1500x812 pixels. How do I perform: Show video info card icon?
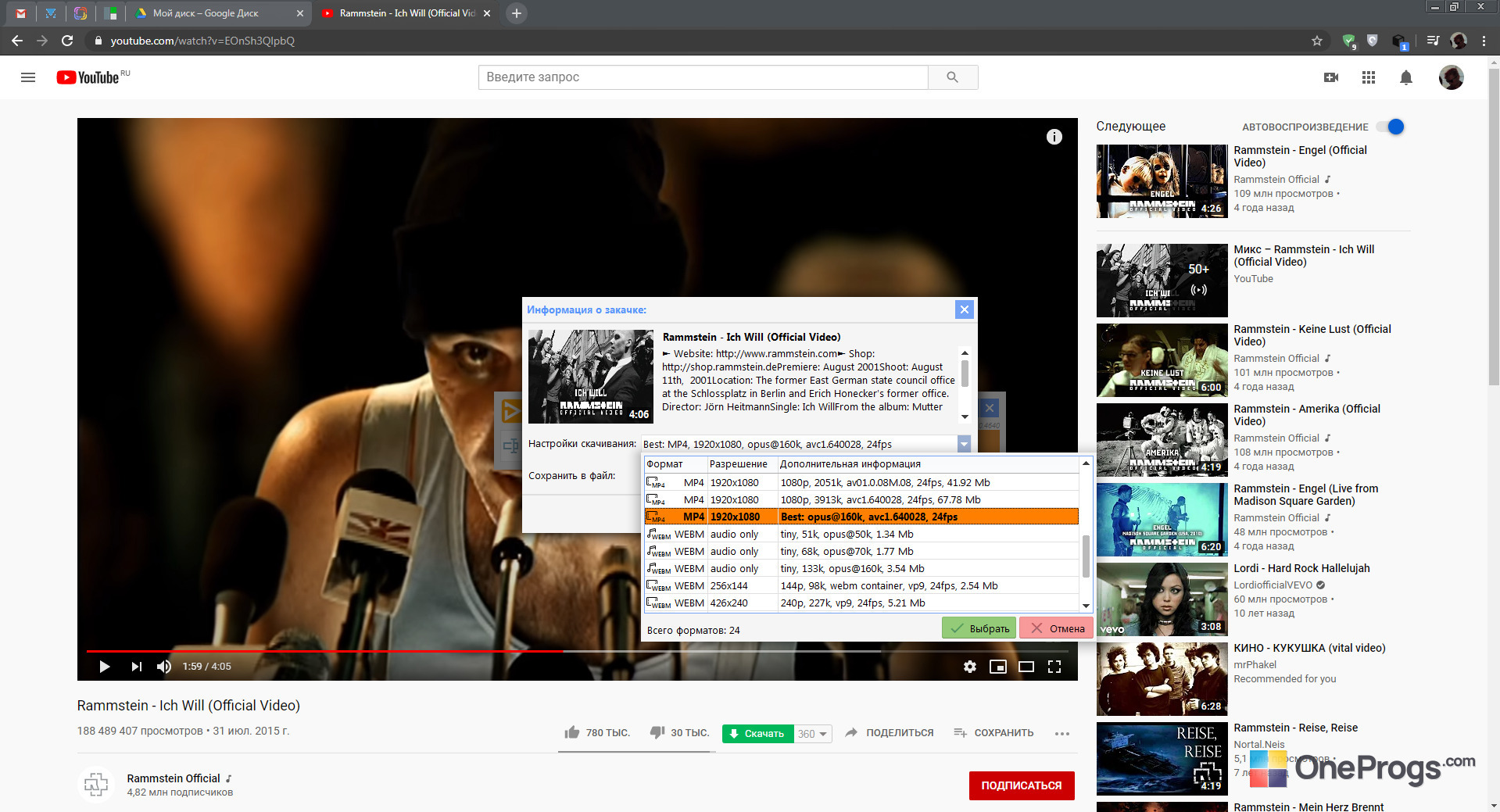coord(1054,137)
